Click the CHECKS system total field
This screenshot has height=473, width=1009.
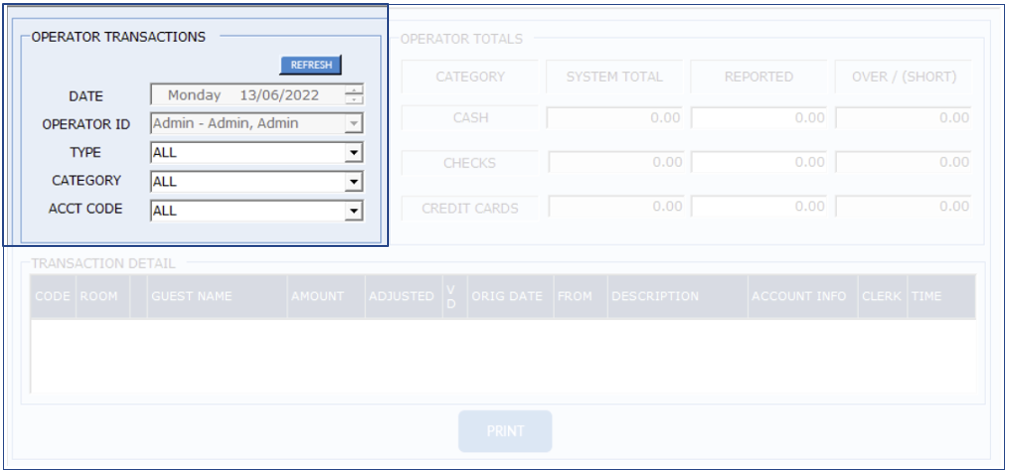point(615,162)
